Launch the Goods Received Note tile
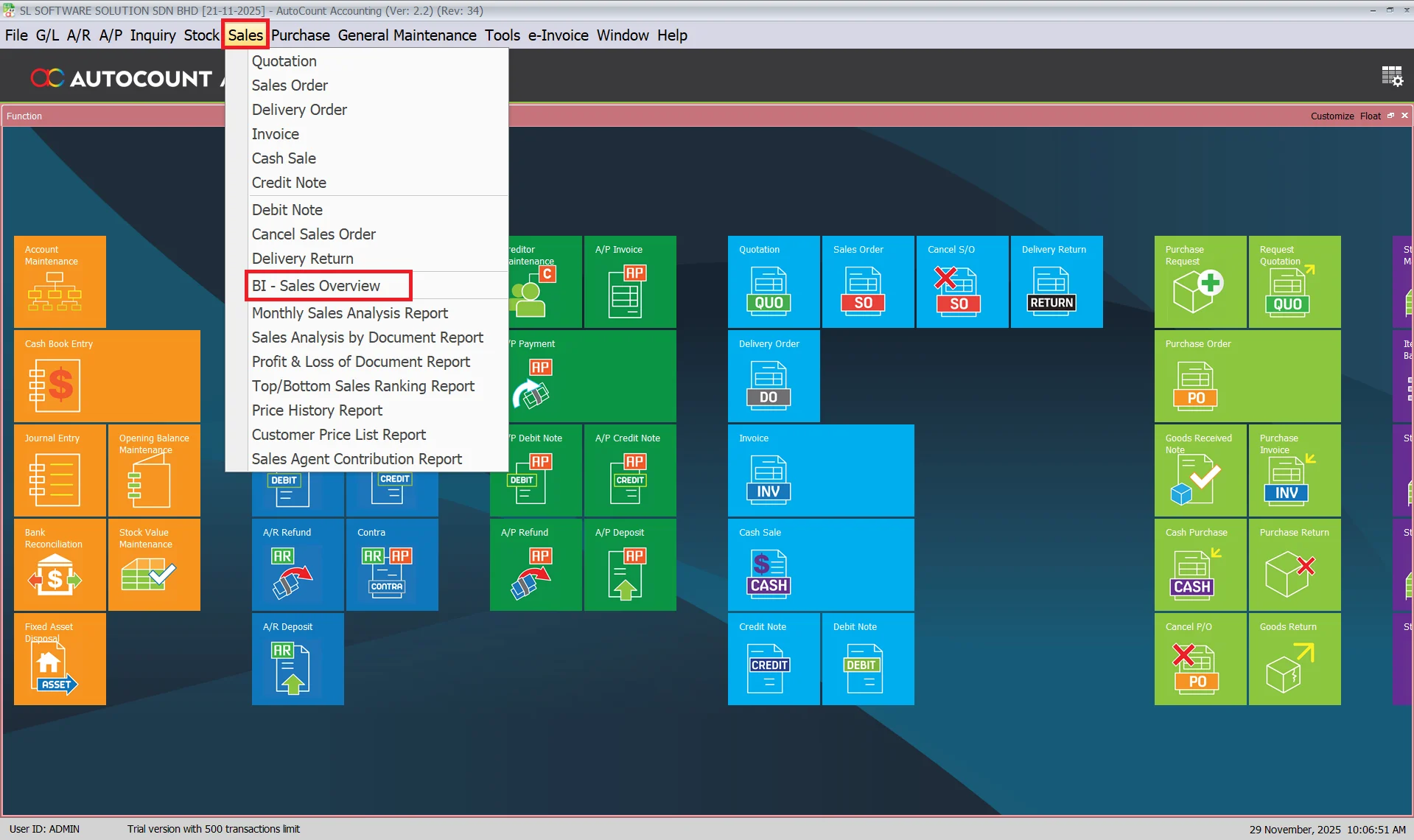The height and width of the screenshot is (840, 1414). [x=1200, y=470]
